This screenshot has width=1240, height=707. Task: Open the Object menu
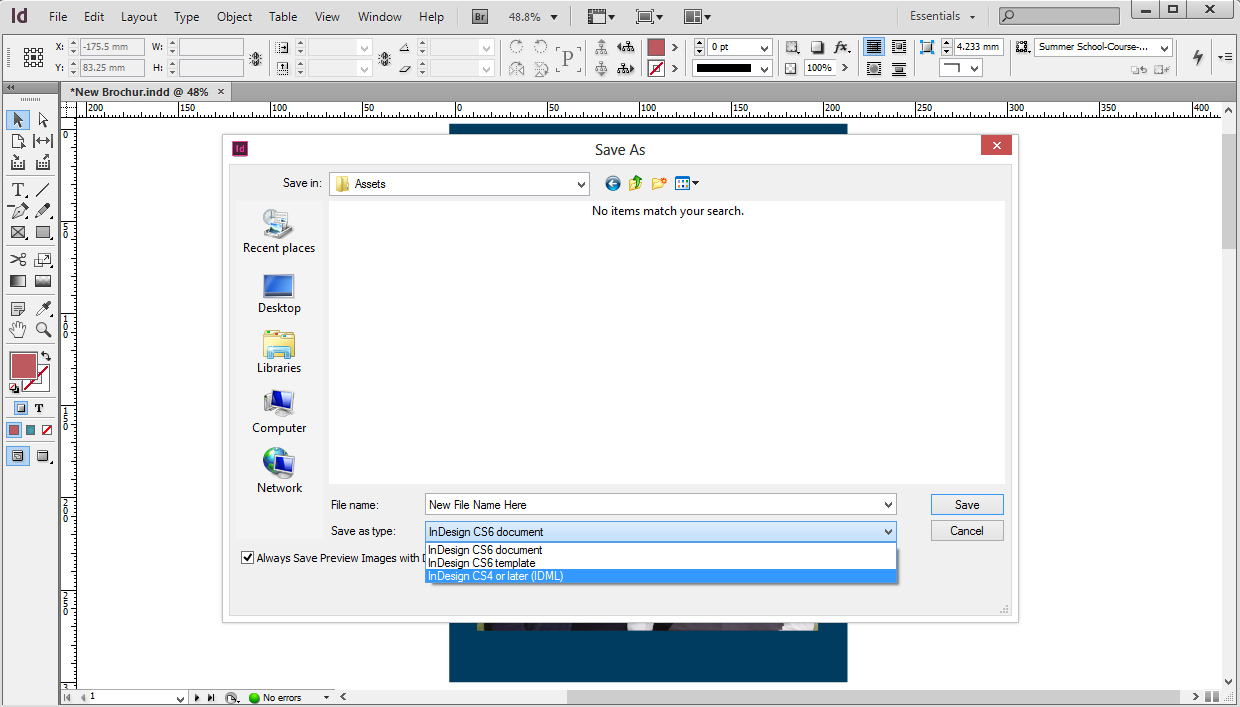(235, 17)
